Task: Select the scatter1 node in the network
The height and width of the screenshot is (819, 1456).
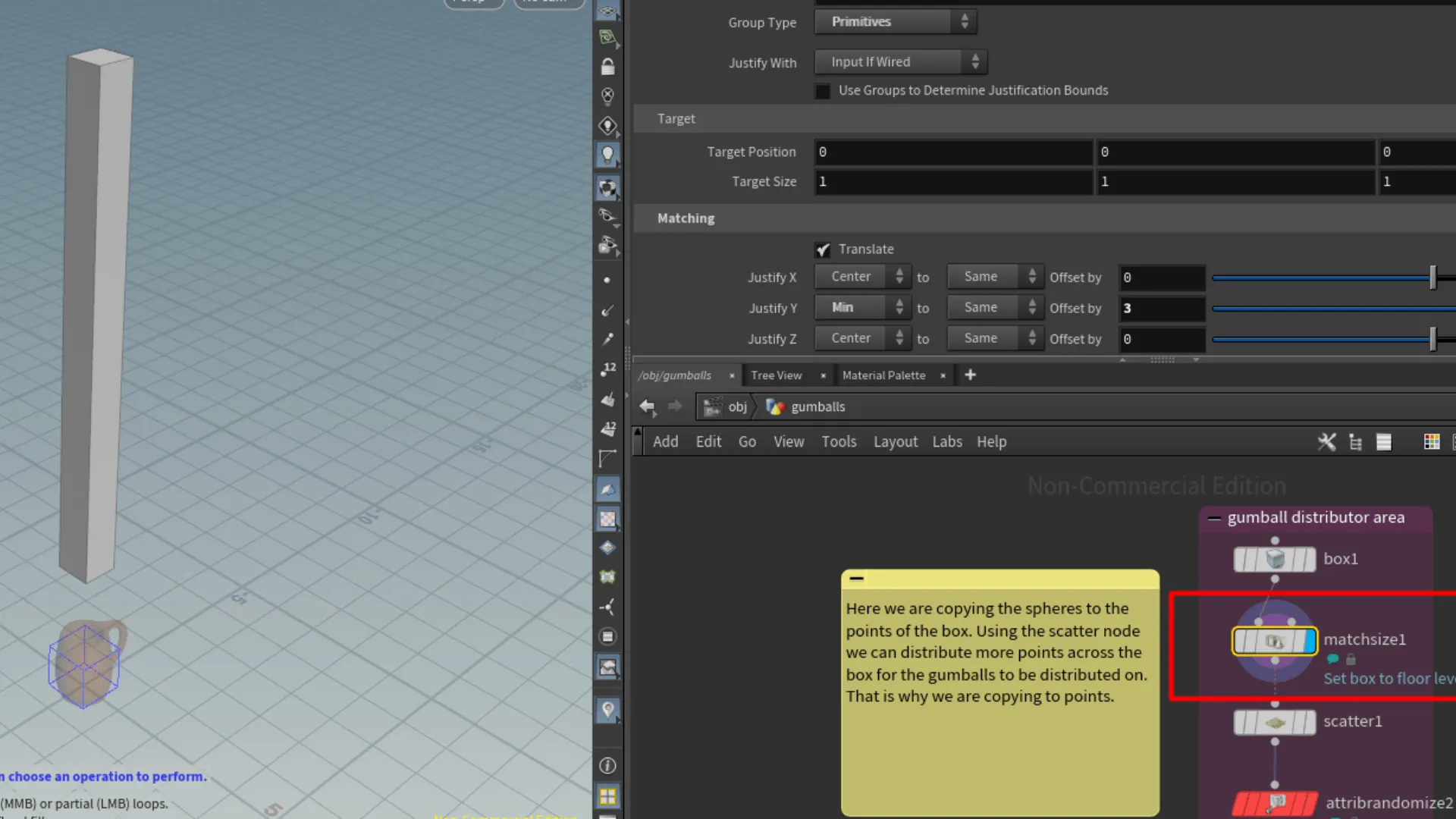Action: coord(1274,722)
